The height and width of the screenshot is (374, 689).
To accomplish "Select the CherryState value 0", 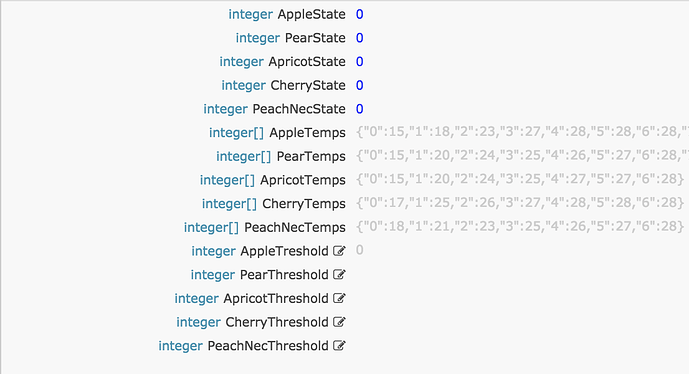I will 359,86.
